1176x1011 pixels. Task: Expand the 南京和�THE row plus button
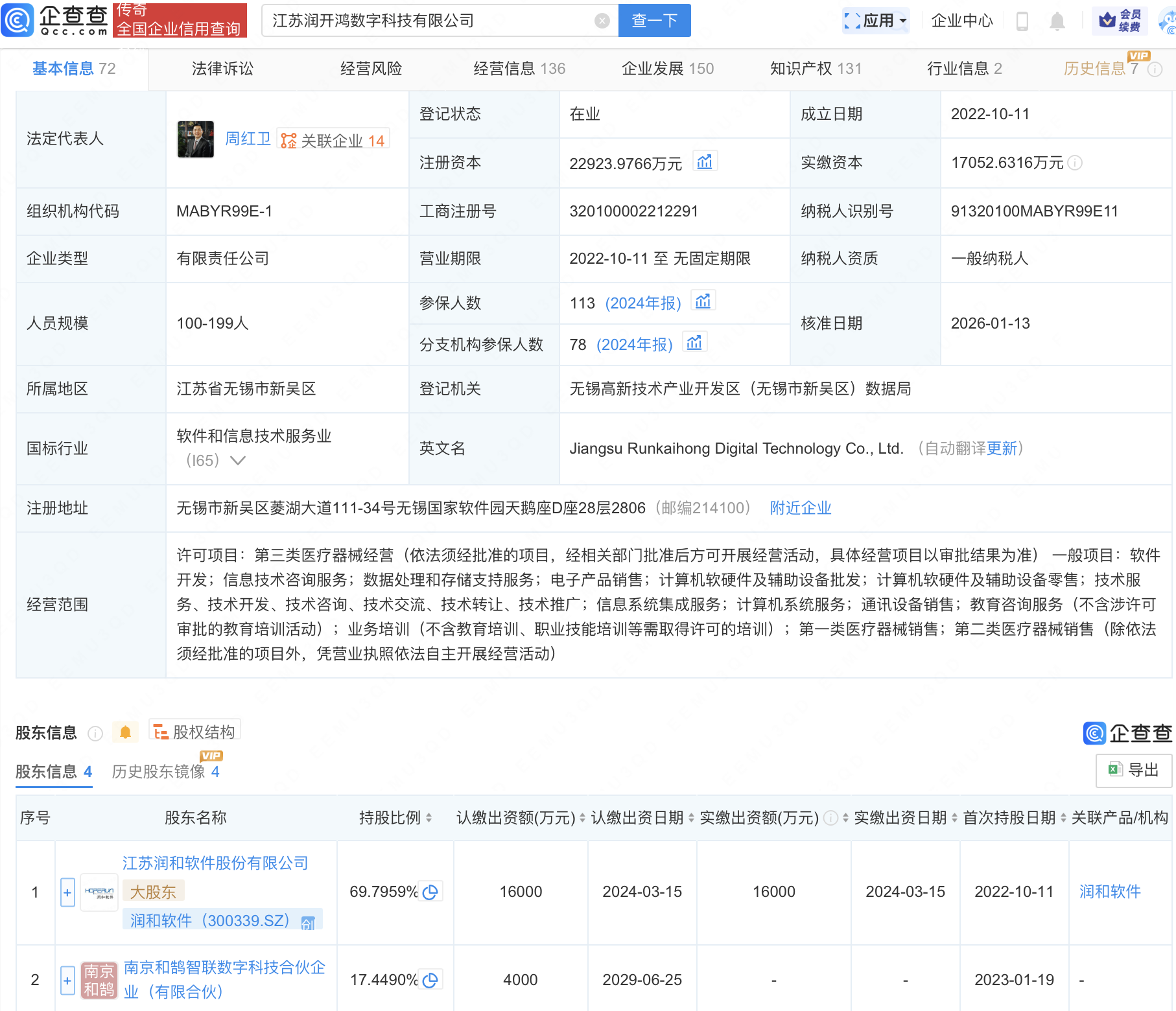click(67, 980)
